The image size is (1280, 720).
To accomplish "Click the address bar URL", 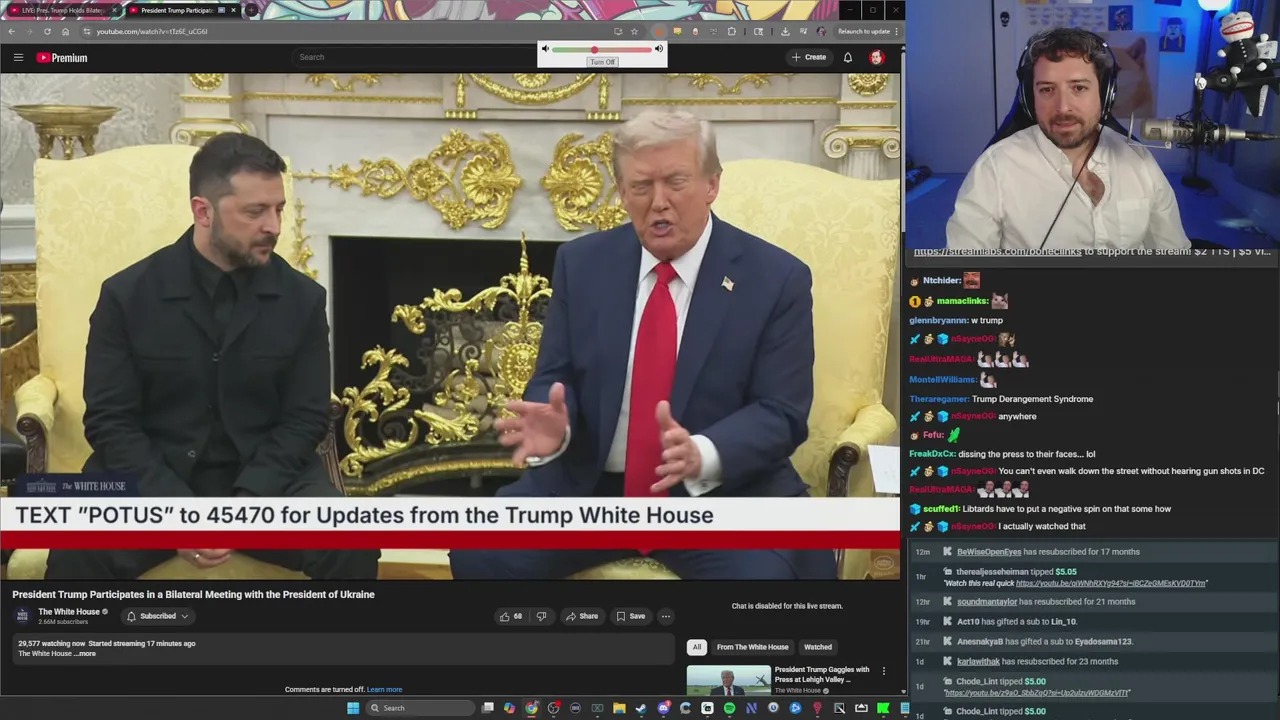I will (152, 31).
